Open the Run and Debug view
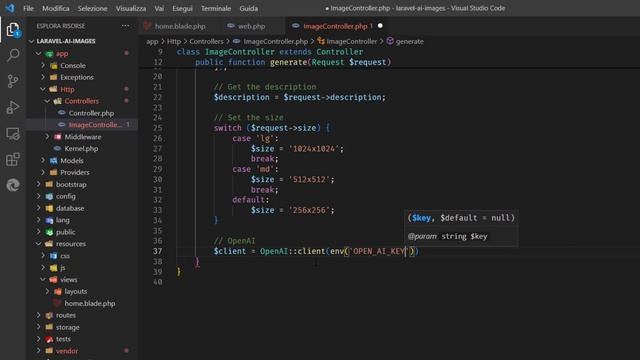 pyautogui.click(x=13, y=107)
